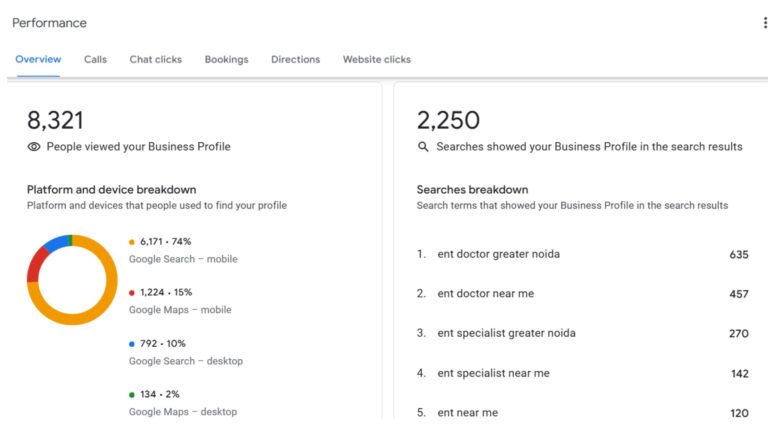Viewport: 768px width, 432px height.
Task: Click the eye icon beside profile views
Action: [34, 147]
